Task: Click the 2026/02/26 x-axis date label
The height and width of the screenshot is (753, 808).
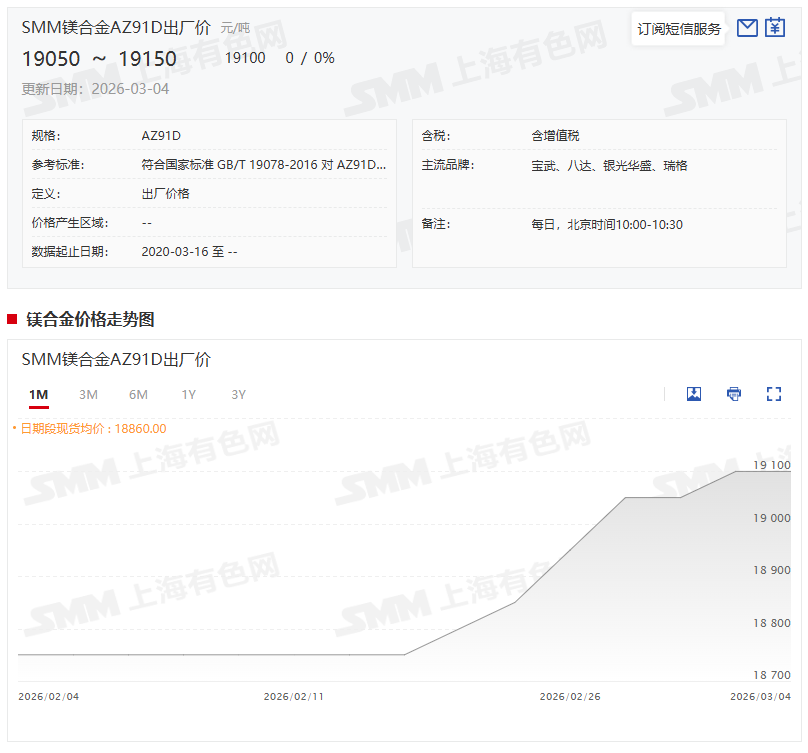Action: pyautogui.click(x=570, y=696)
